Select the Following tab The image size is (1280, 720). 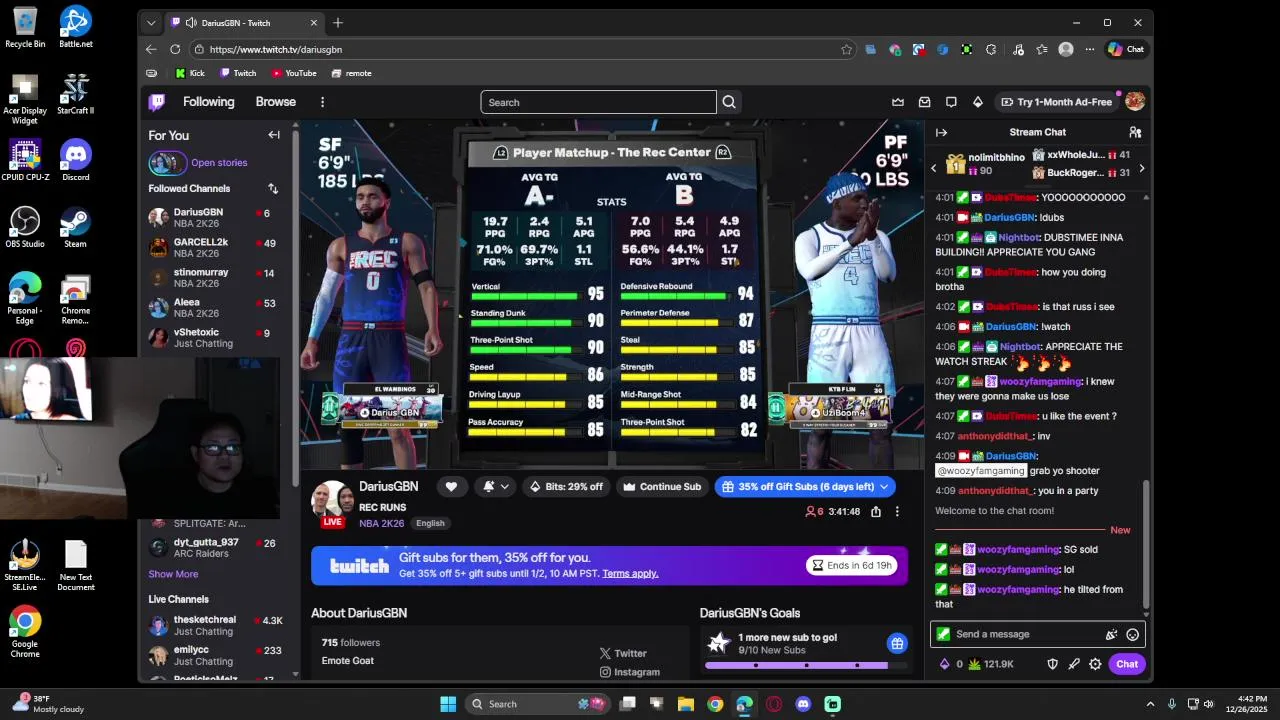click(208, 102)
